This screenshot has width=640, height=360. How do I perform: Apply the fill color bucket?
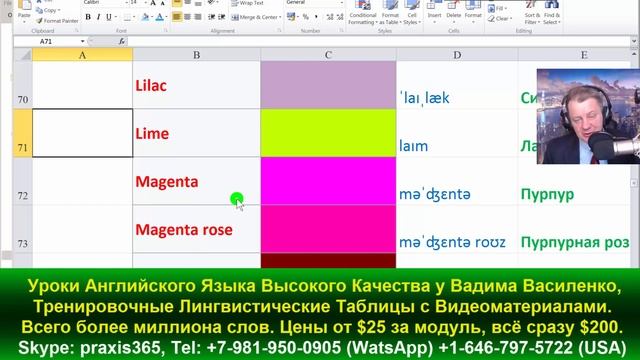(x=145, y=17)
